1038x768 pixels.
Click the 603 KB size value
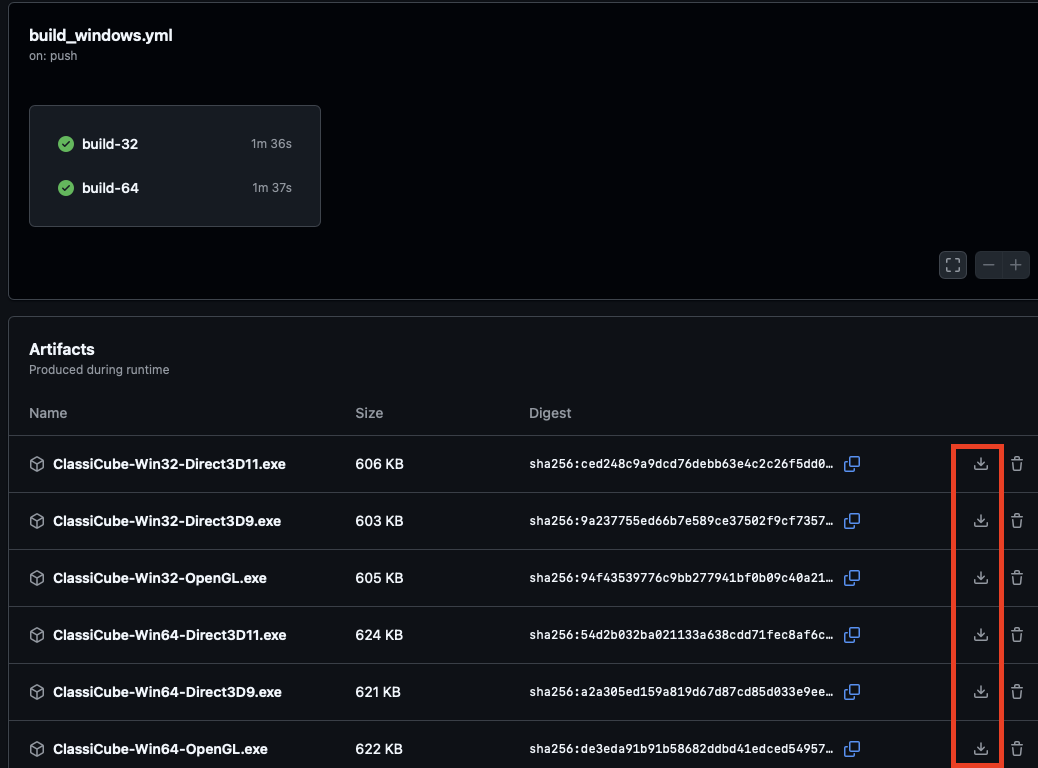379,521
